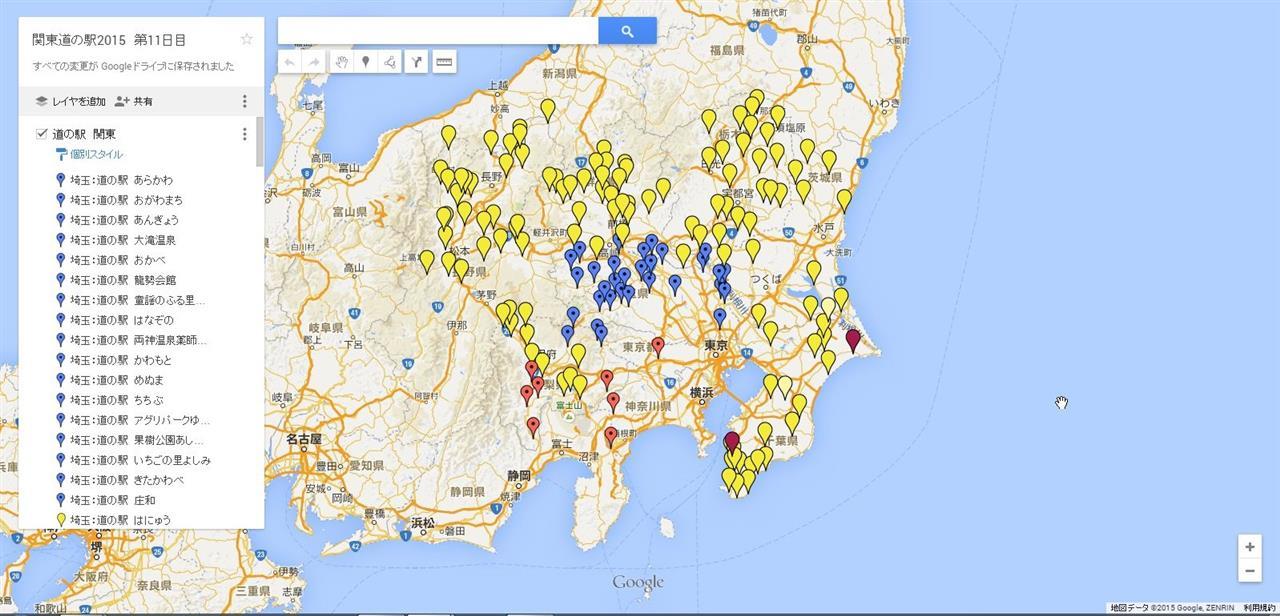The height and width of the screenshot is (616, 1280).
Task: Pick the ruler measure distance tool
Action: [x=444, y=62]
